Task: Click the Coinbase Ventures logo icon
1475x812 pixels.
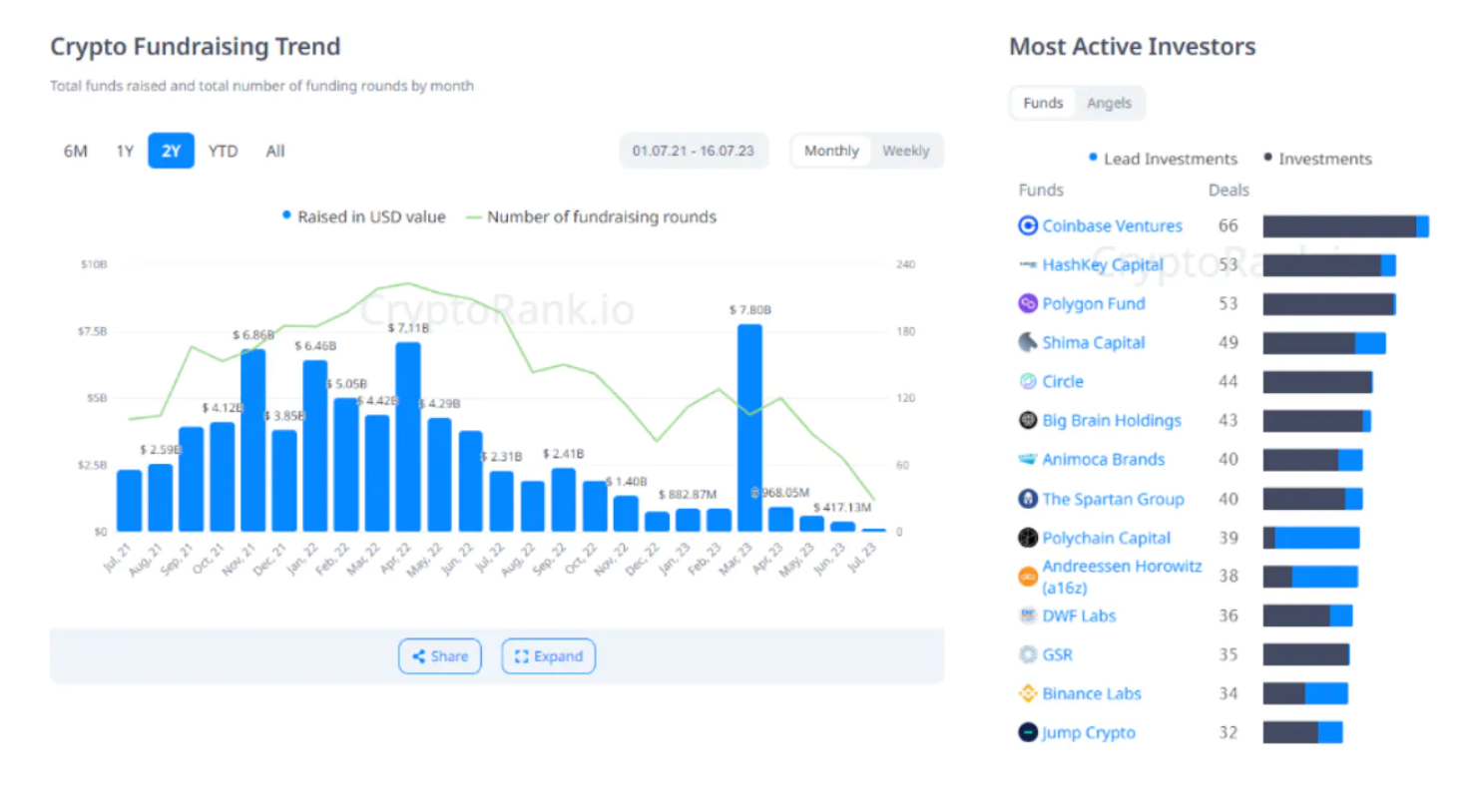Action: 1027,225
